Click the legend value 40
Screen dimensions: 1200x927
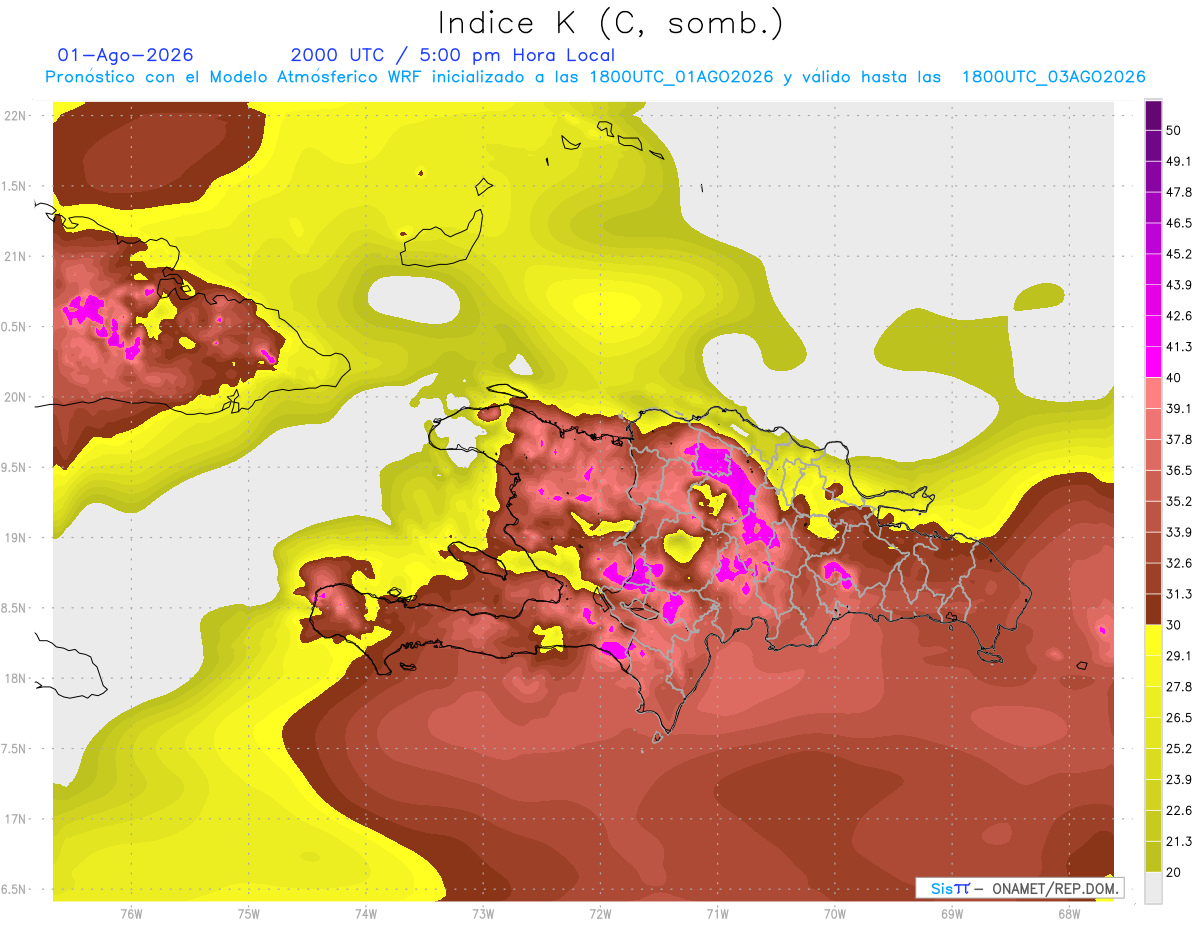1175,377
